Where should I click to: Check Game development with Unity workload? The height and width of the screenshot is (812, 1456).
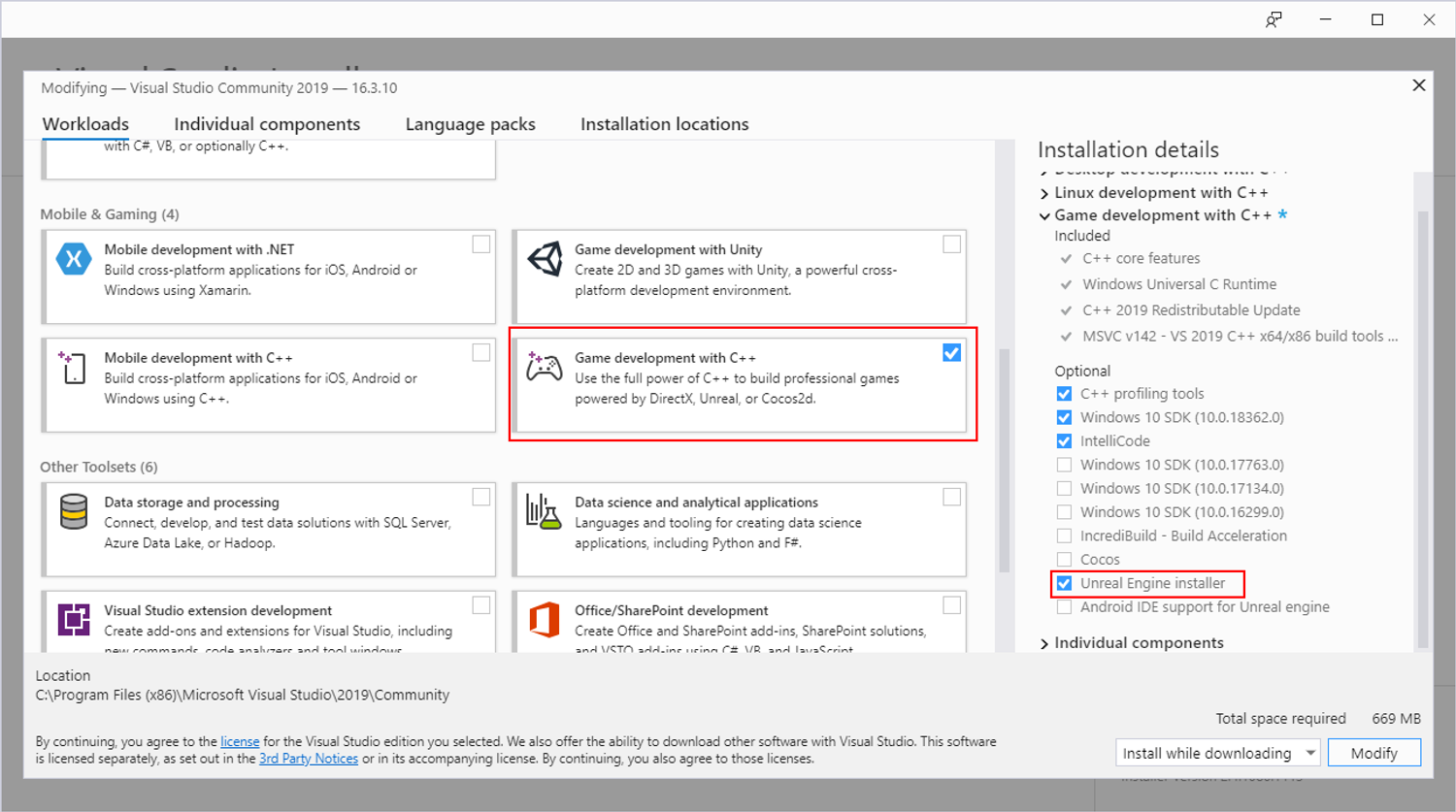point(952,244)
